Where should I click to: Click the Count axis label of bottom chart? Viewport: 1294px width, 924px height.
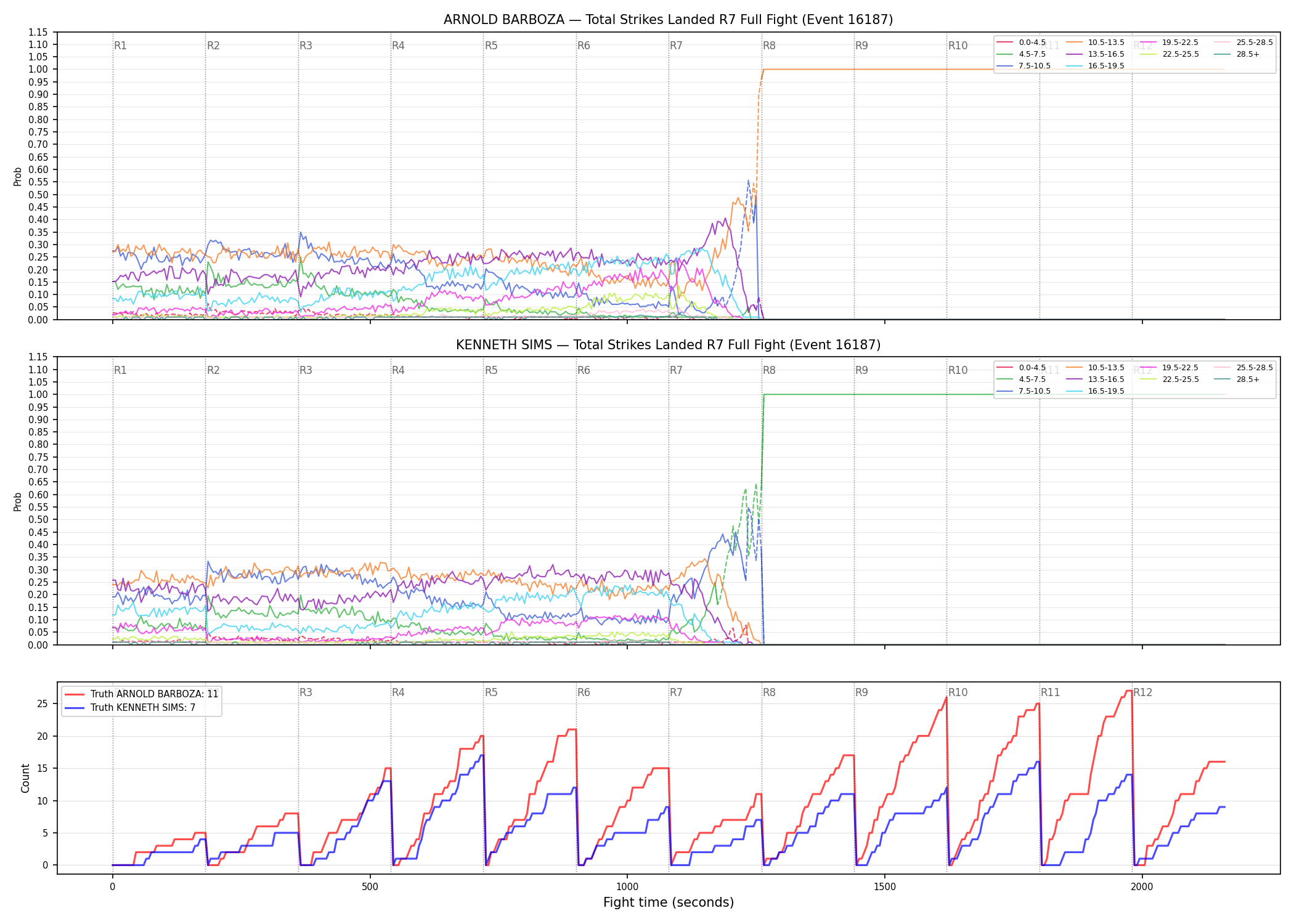pos(25,779)
